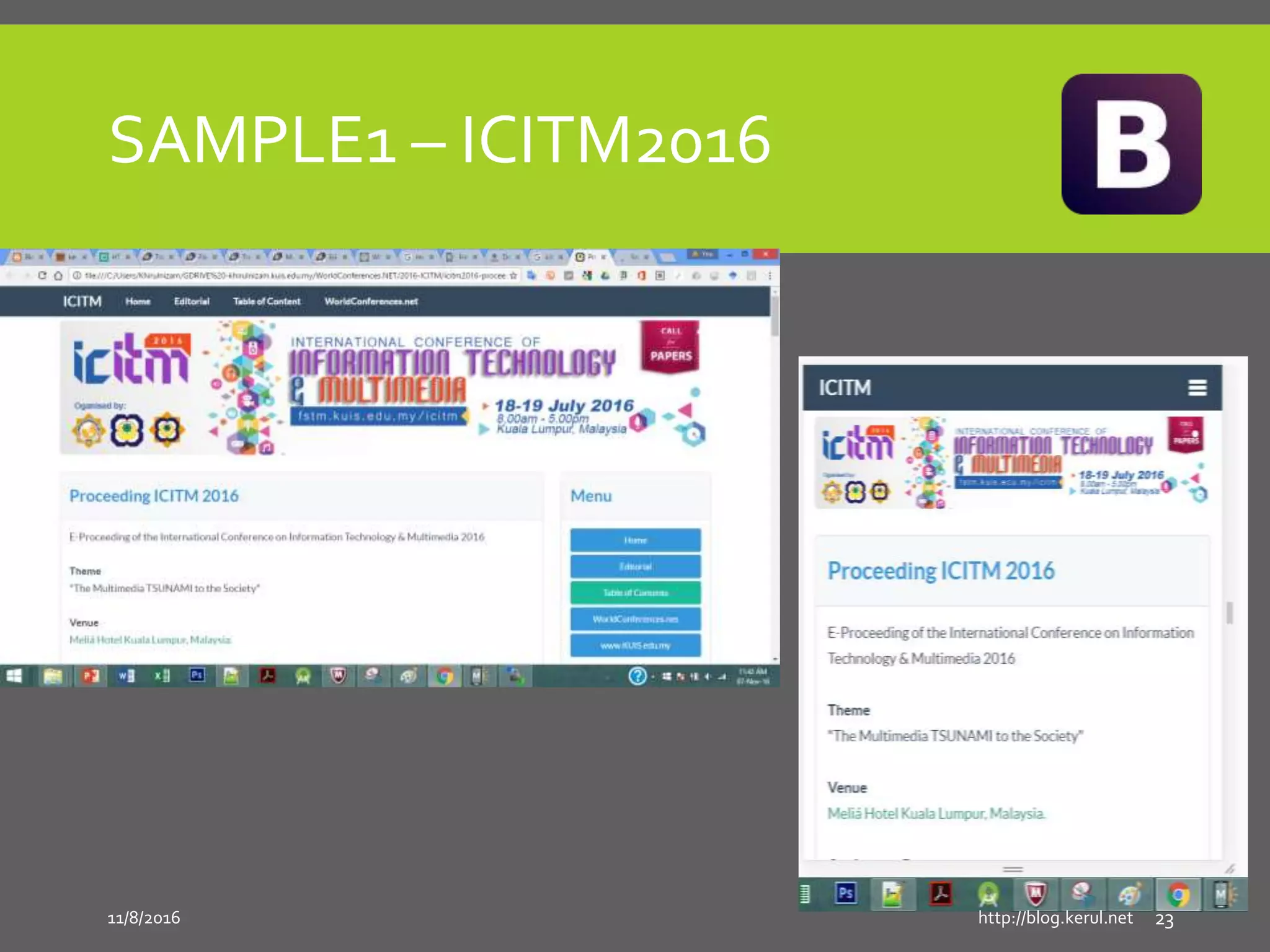
Task: Open File Explorer from the wide taskbar
Action: pos(53,676)
